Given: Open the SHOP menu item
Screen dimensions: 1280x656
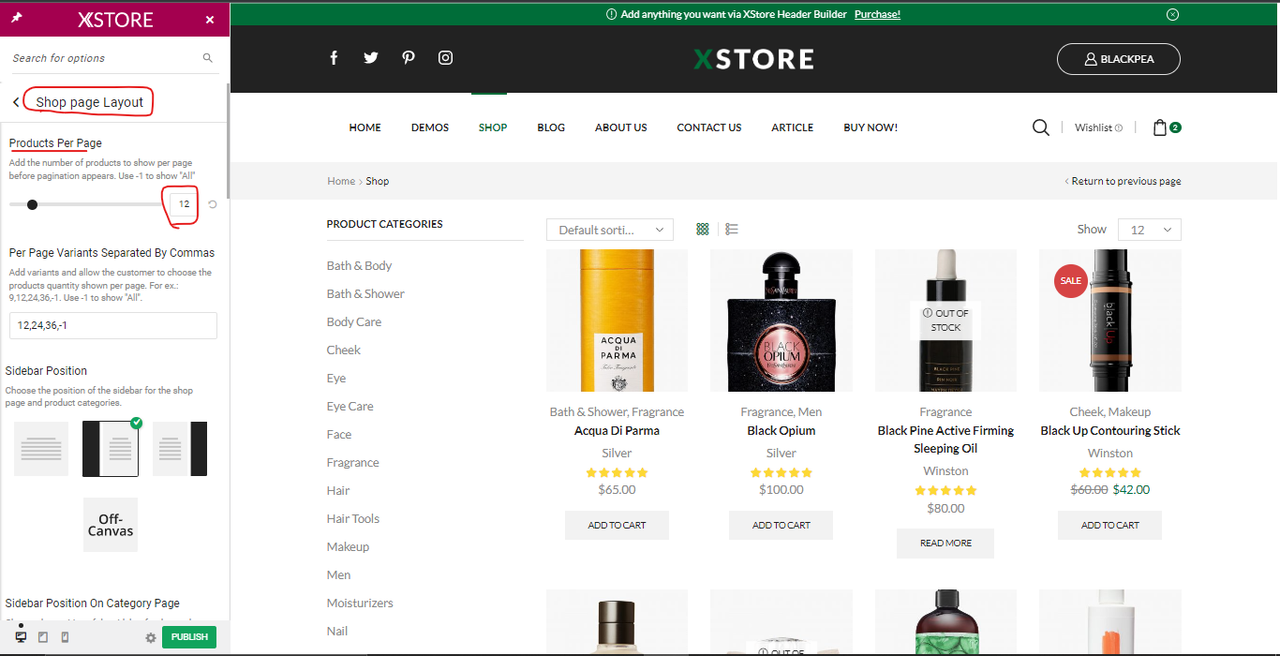Looking at the screenshot, I should coord(493,127).
